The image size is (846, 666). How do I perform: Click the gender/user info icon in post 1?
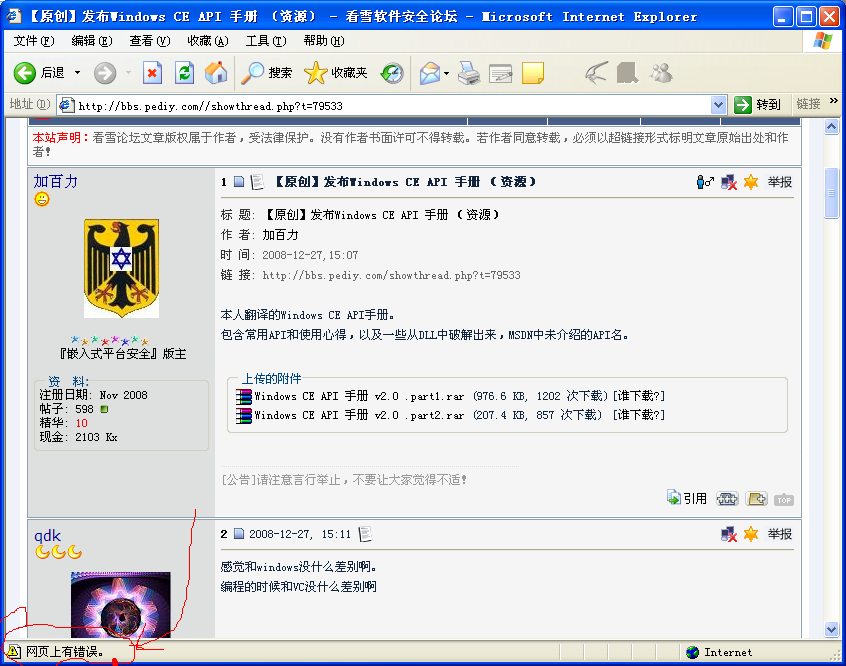[705, 182]
